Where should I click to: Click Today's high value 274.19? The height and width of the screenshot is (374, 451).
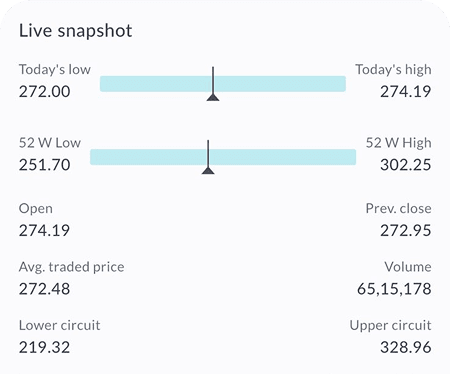point(406,91)
